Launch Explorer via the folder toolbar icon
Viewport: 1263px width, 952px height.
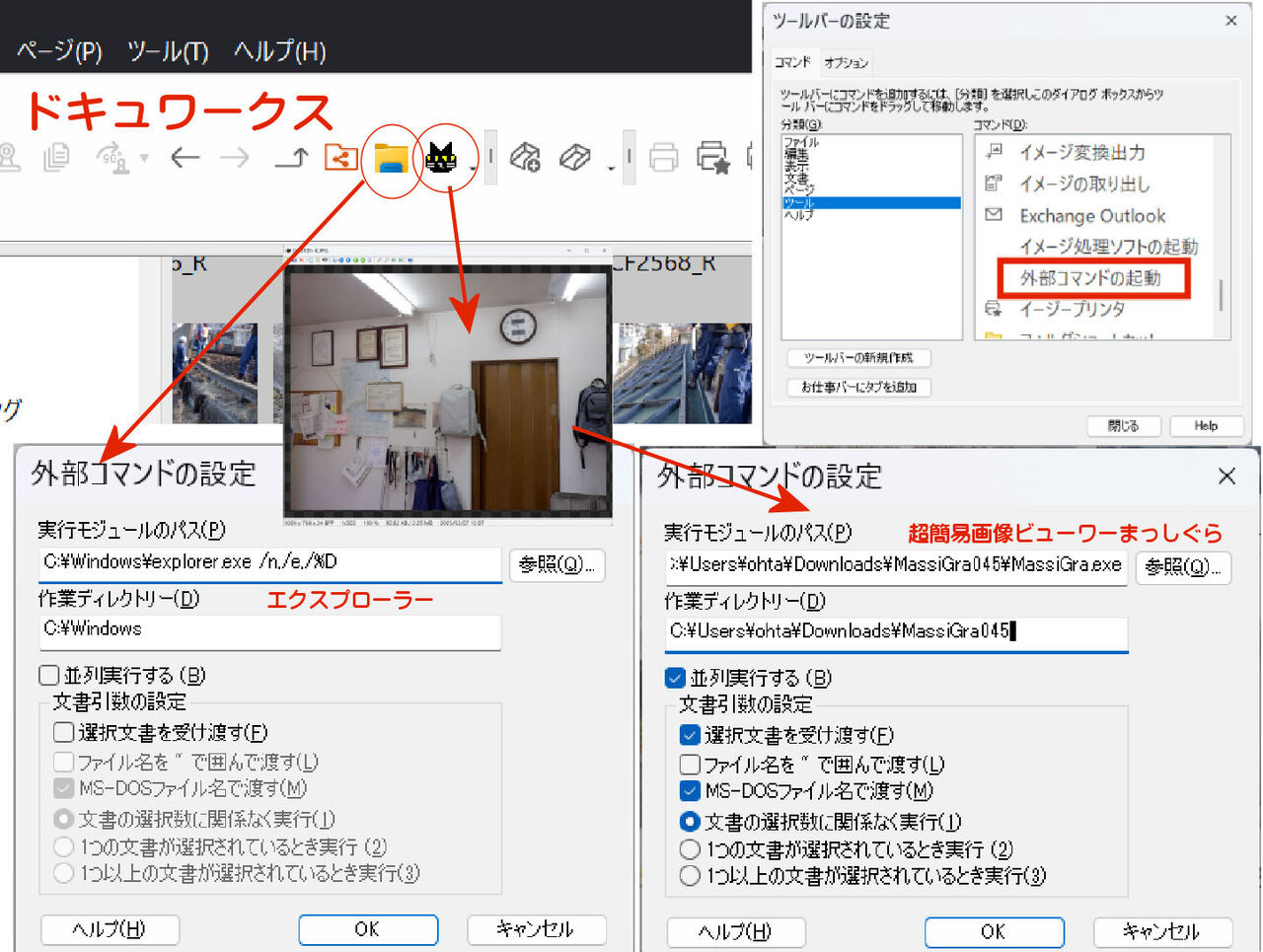(x=391, y=158)
